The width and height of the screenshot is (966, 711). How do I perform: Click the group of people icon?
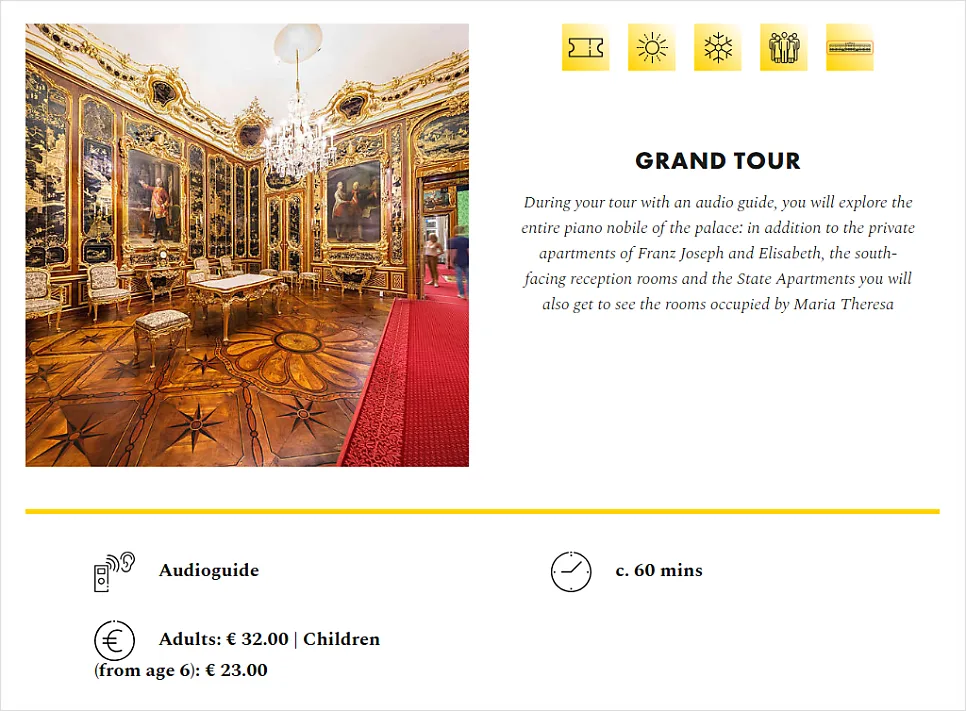[784, 48]
